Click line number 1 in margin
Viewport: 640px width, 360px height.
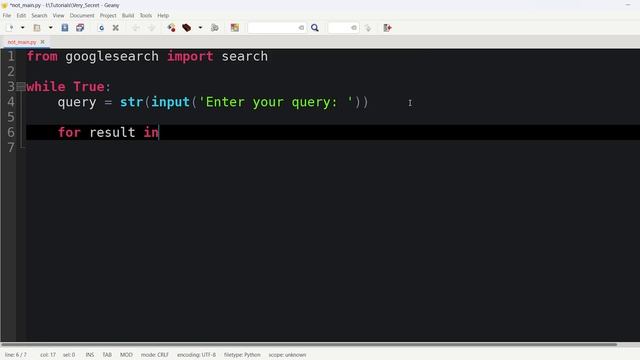(x=11, y=56)
